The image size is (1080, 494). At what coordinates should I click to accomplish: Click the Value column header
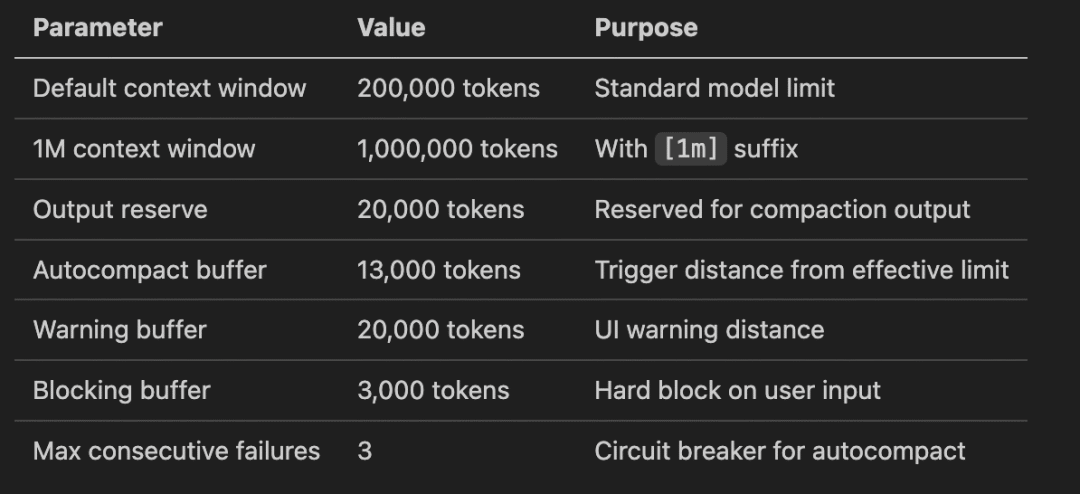pyautogui.click(x=391, y=28)
